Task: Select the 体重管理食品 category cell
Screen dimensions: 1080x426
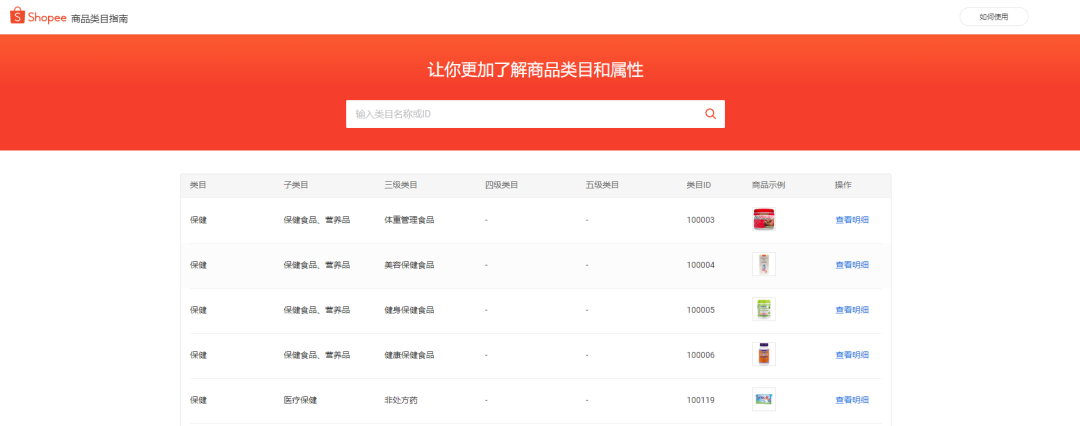Action: (x=408, y=220)
